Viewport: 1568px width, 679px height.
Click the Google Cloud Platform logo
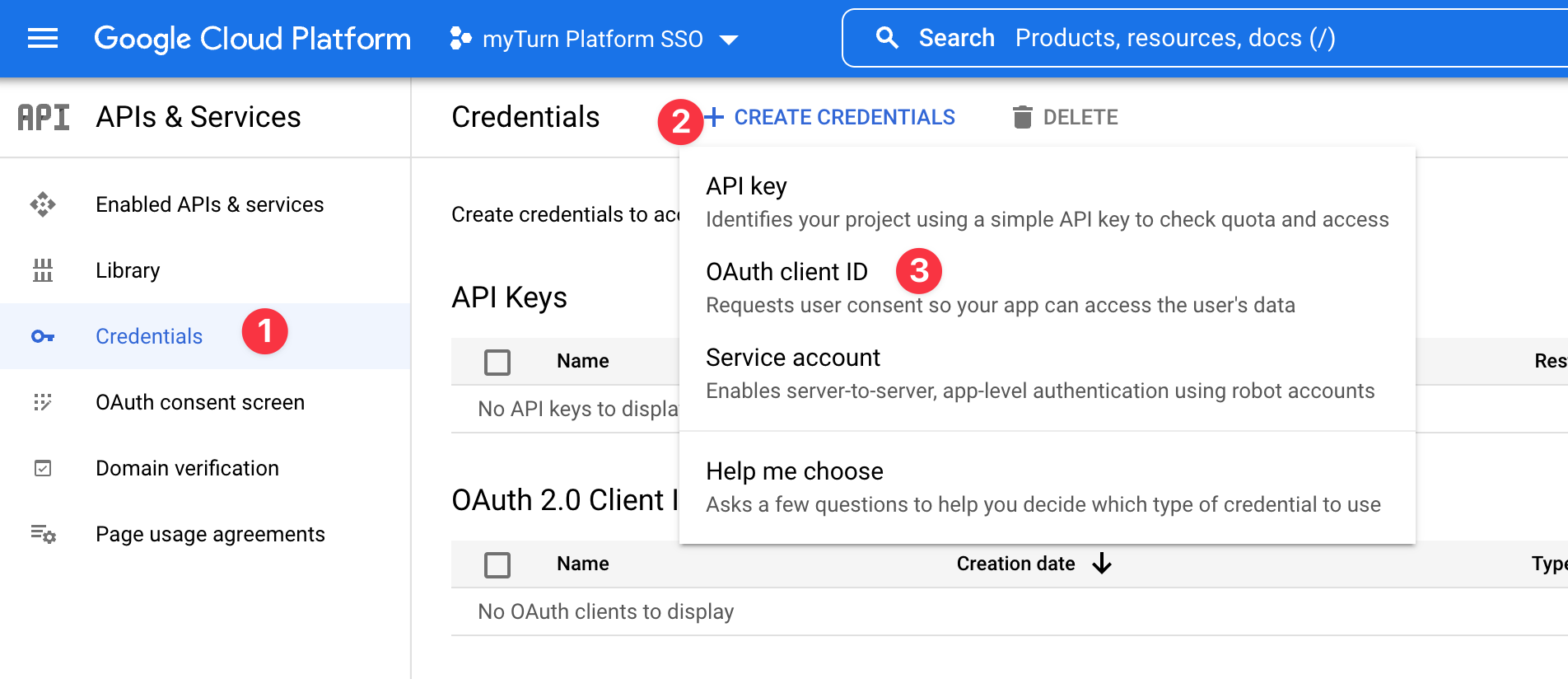(252, 39)
